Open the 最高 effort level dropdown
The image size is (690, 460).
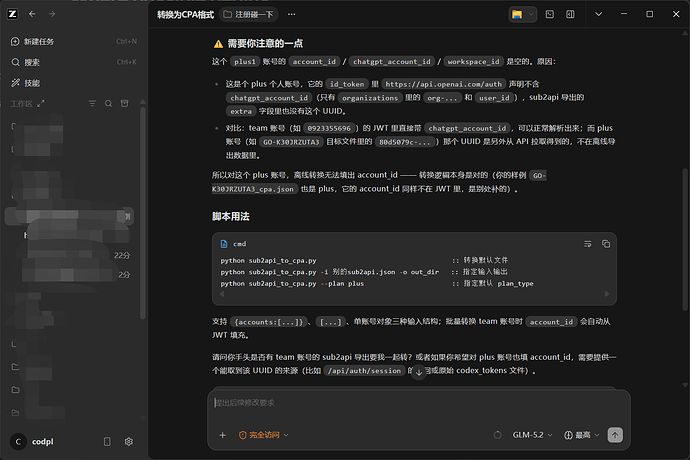click(582, 435)
